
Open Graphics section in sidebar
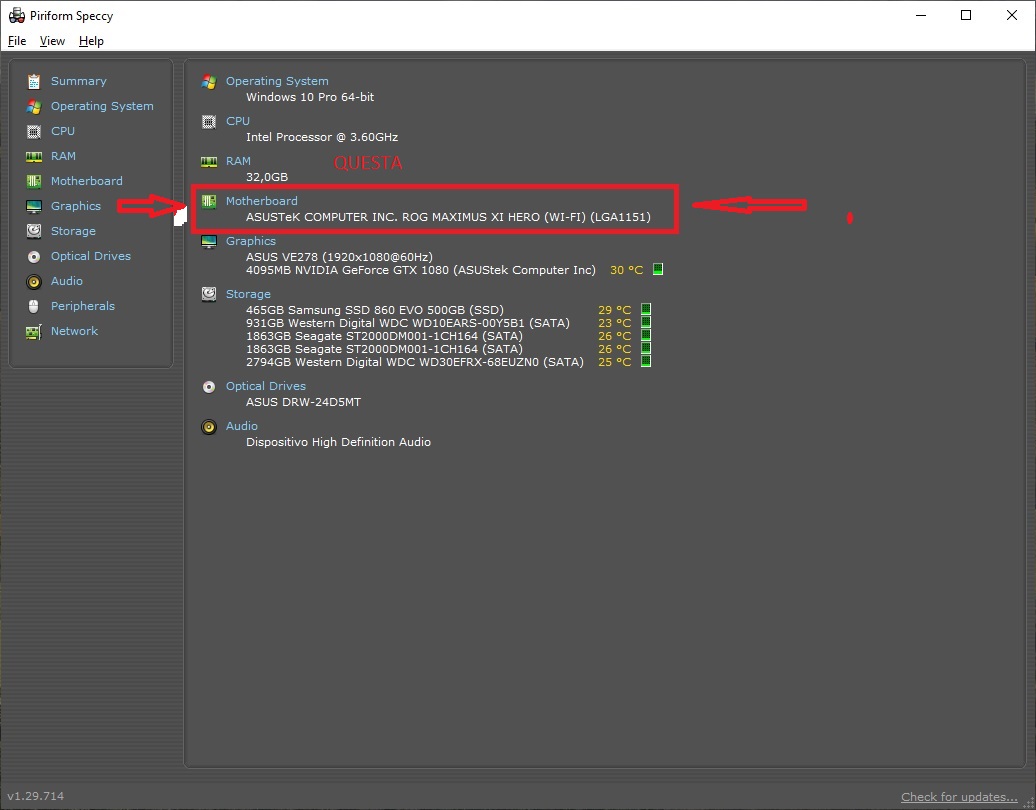pos(76,206)
